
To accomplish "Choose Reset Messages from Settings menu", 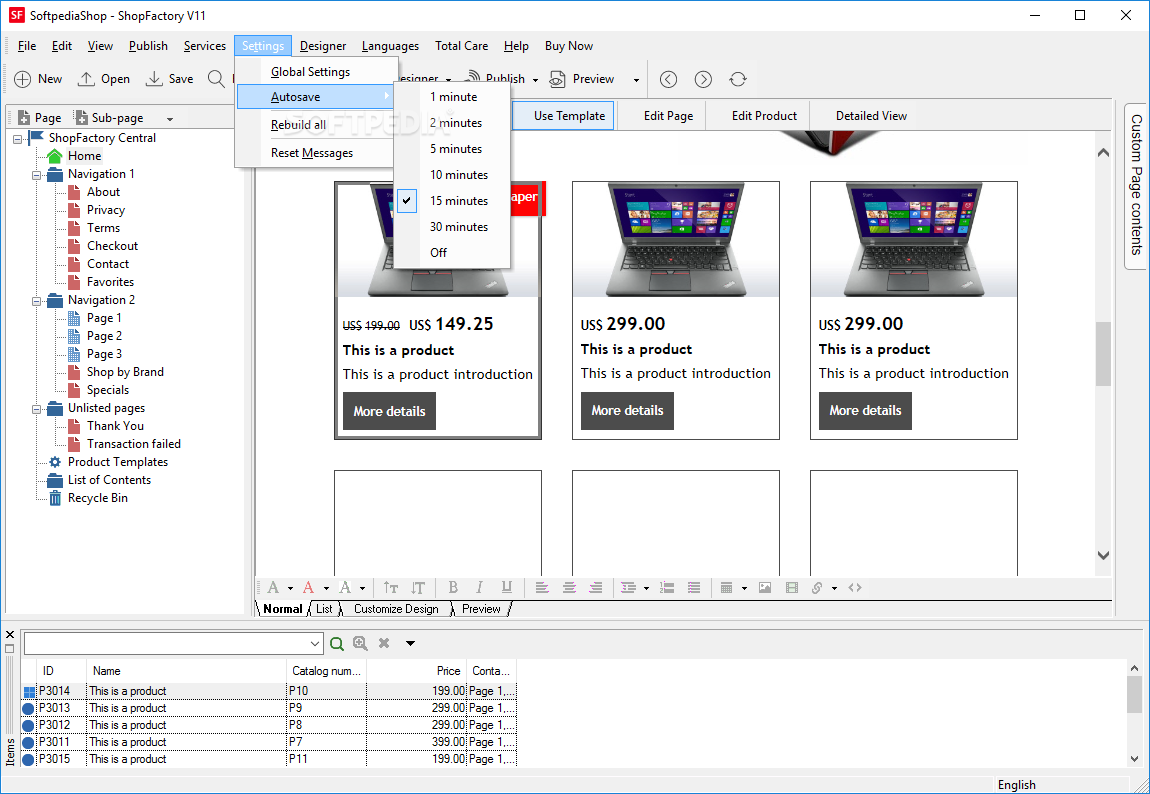I will pos(312,152).
